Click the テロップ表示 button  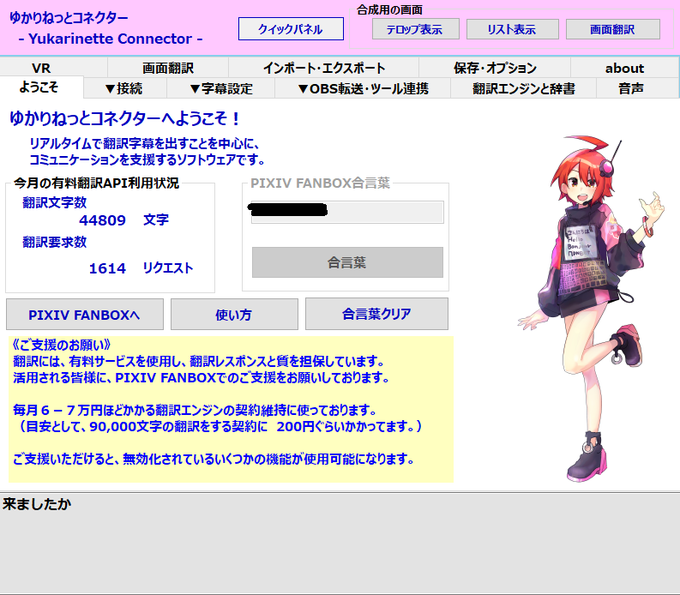click(x=415, y=29)
